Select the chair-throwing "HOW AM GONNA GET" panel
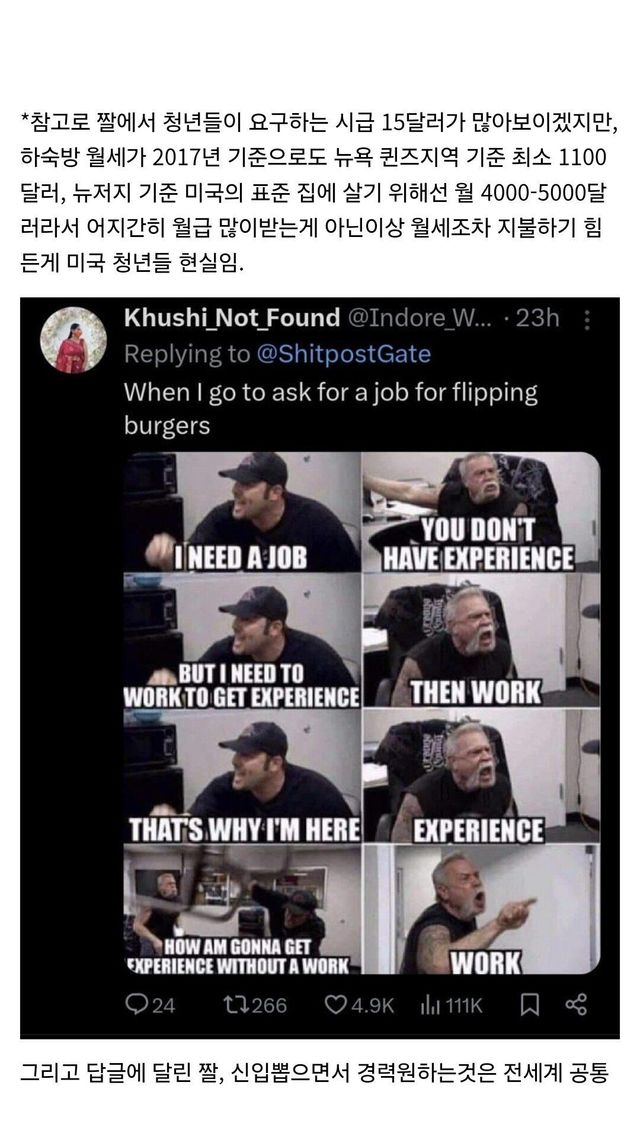The image size is (640, 1137). (242, 910)
